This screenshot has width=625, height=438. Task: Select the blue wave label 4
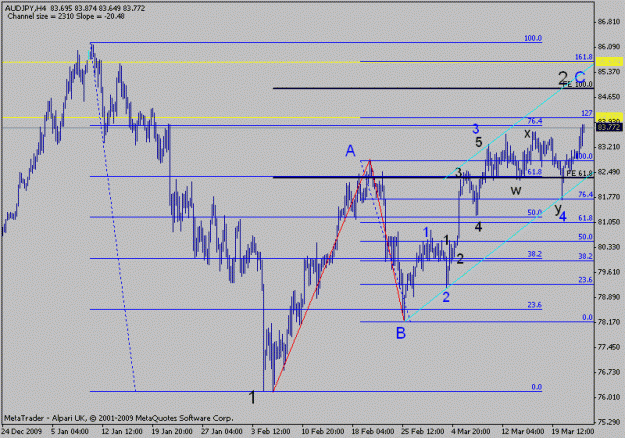(562, 217)
